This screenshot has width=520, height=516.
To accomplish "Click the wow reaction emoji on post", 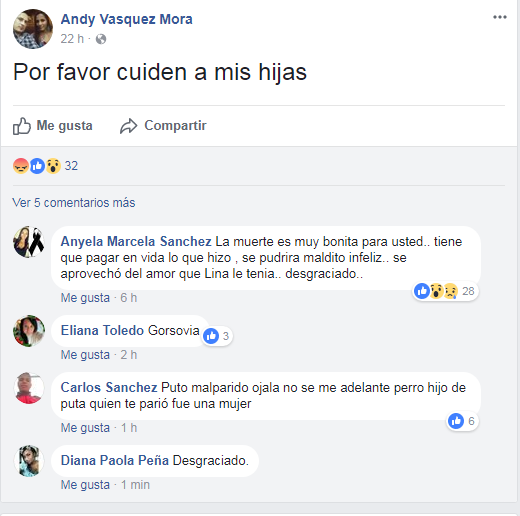I will point(53,166).
